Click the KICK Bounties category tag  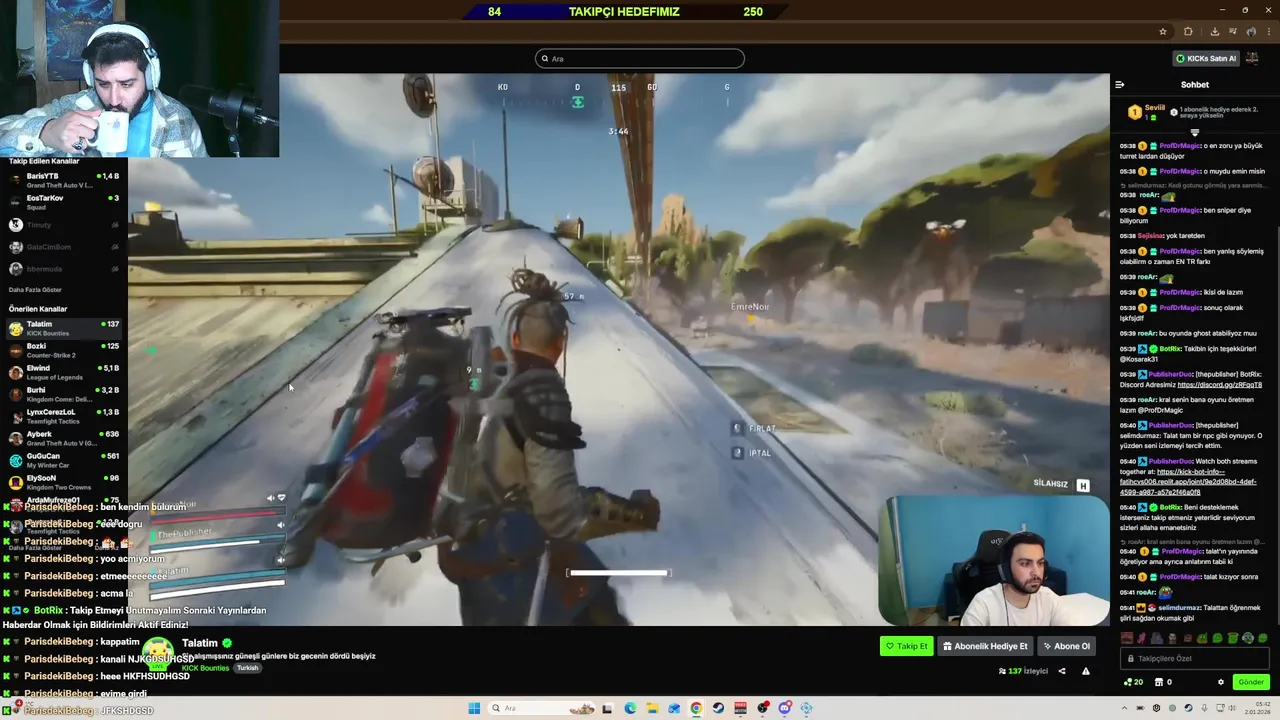(x=206, y=668)
